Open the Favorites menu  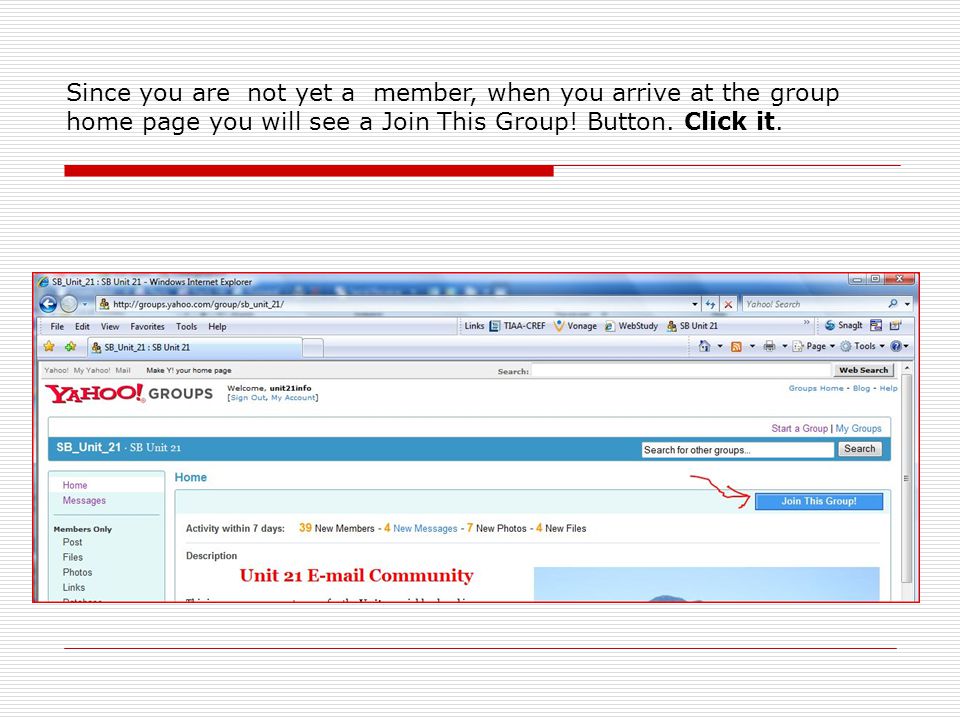pos(148,326)
